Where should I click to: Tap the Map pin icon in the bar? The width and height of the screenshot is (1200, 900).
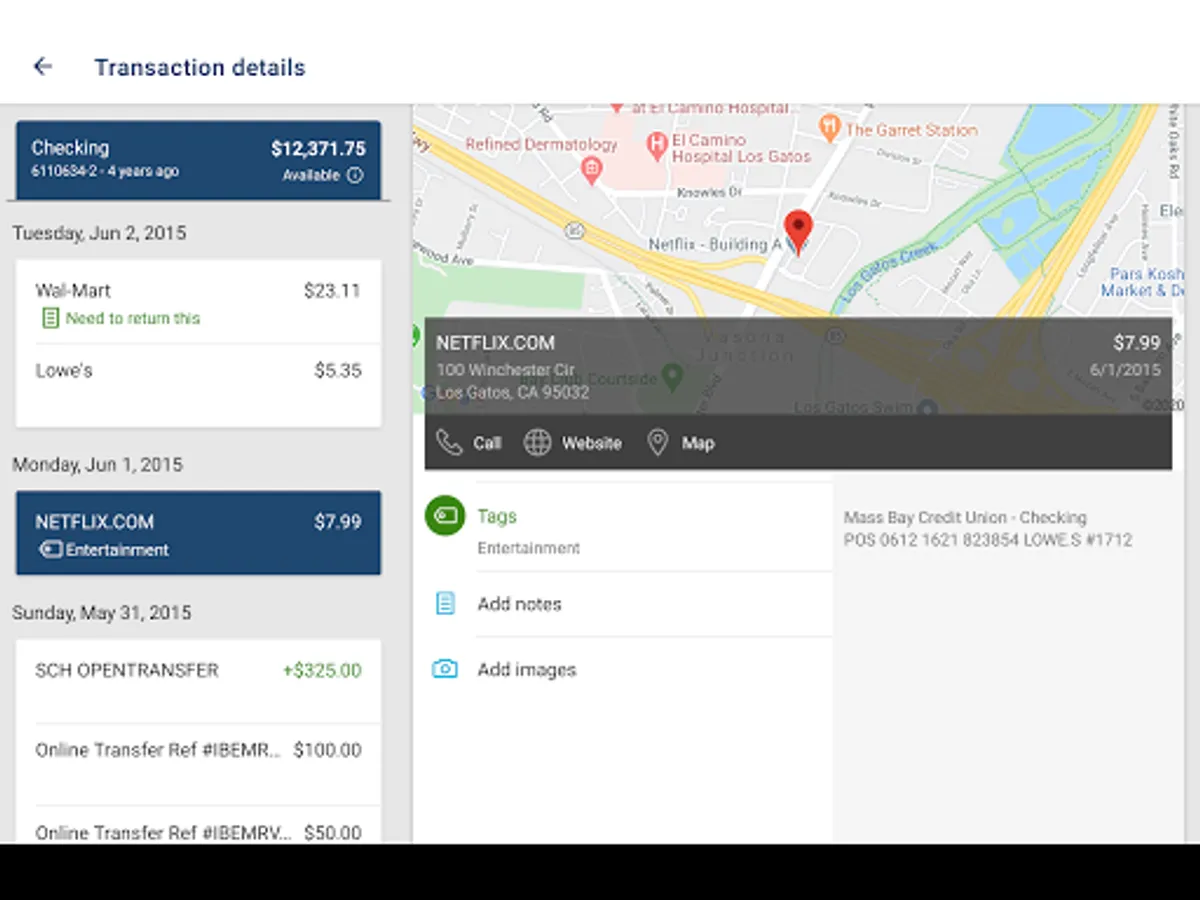coord(657,443)
